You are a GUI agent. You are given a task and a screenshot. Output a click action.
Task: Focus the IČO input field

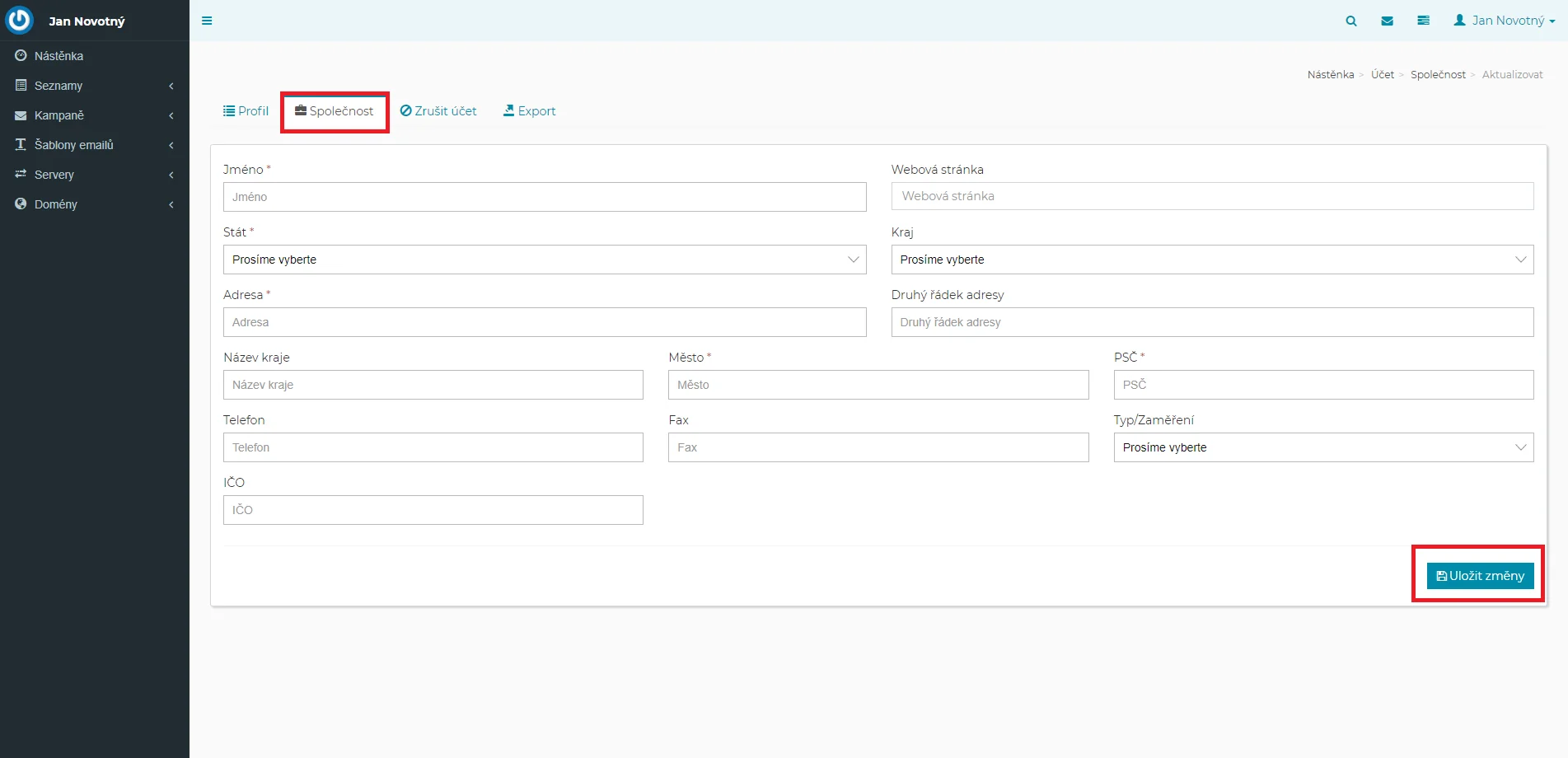[433, 510]
